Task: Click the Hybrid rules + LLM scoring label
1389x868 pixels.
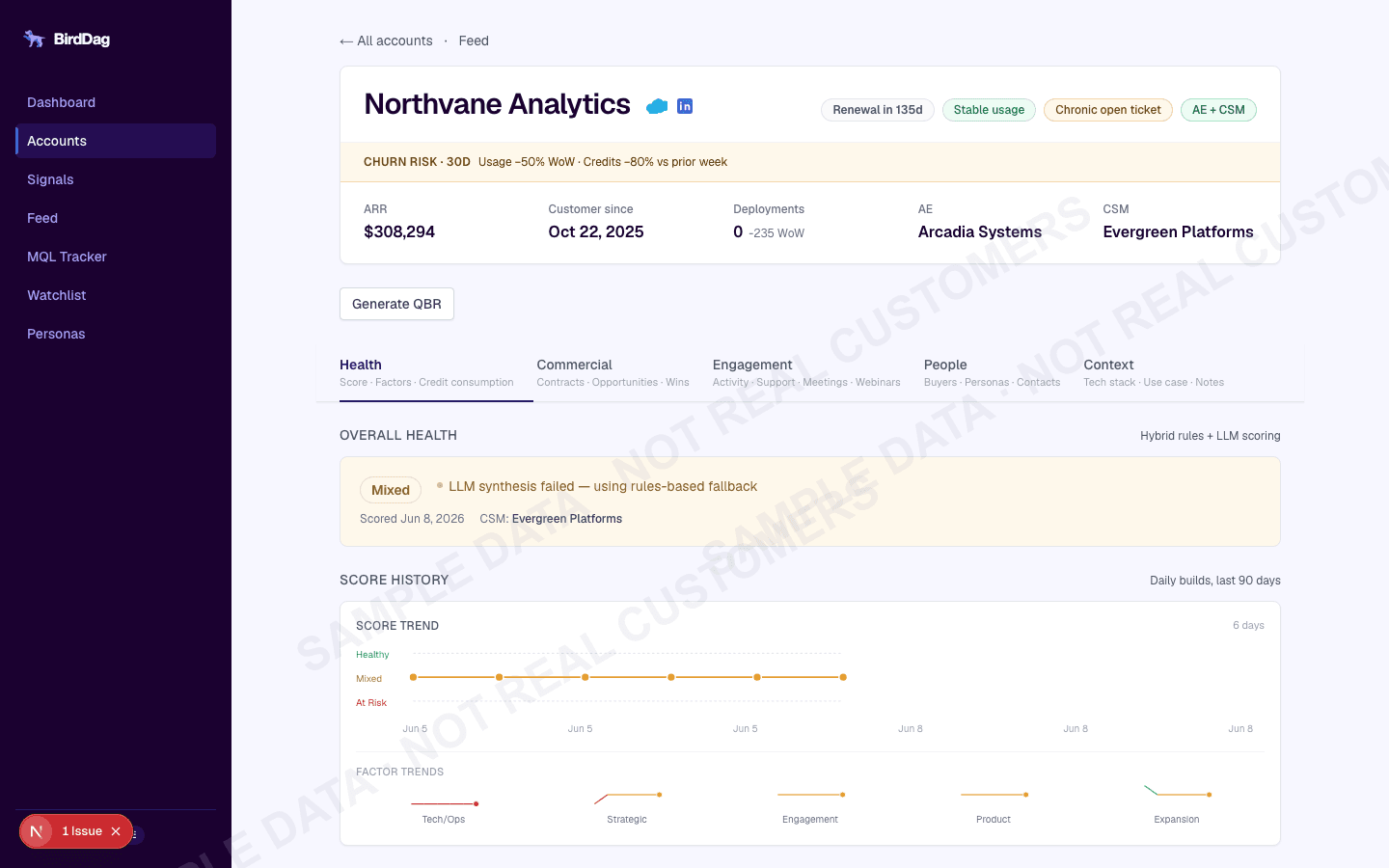Action: click(x=1211, y=436)
